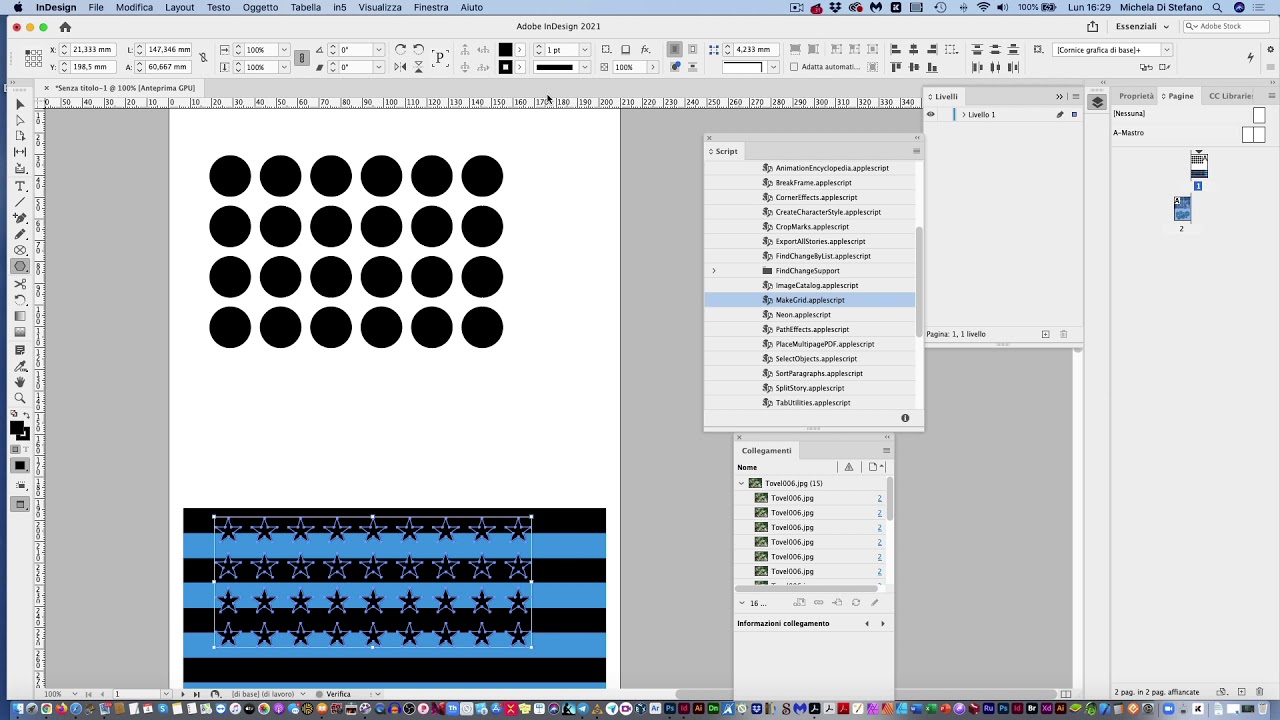
Task: Open the stroke weight 1 pt dropdown
Action: 585,49
